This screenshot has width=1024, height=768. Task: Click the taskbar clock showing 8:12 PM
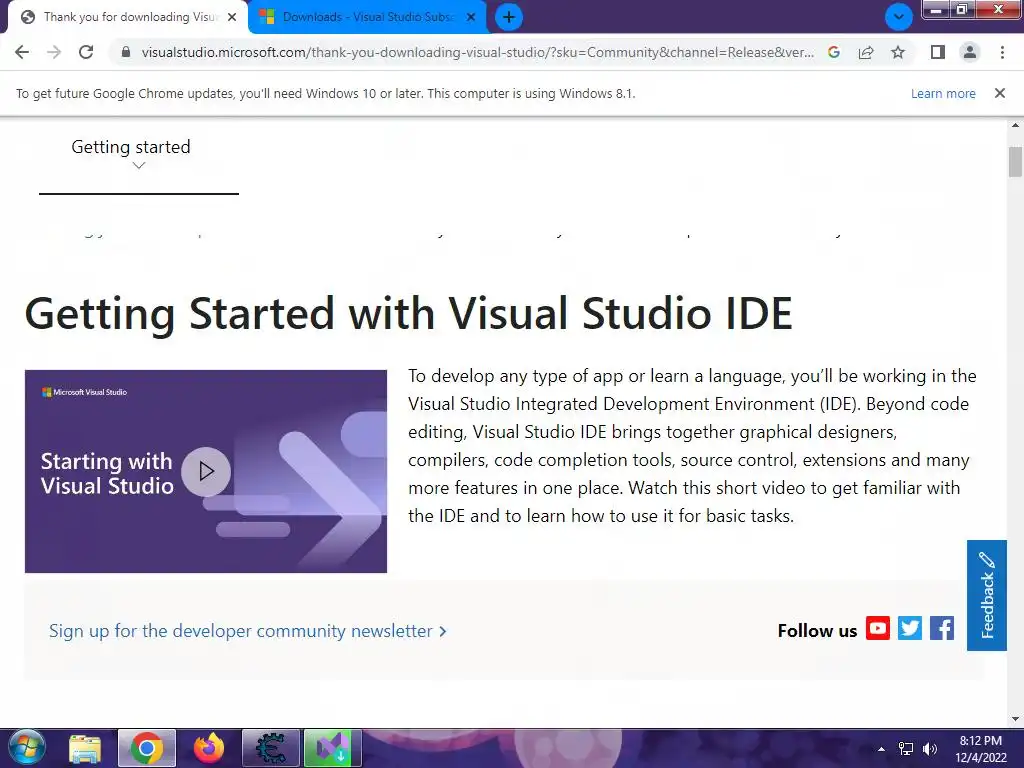981,749
